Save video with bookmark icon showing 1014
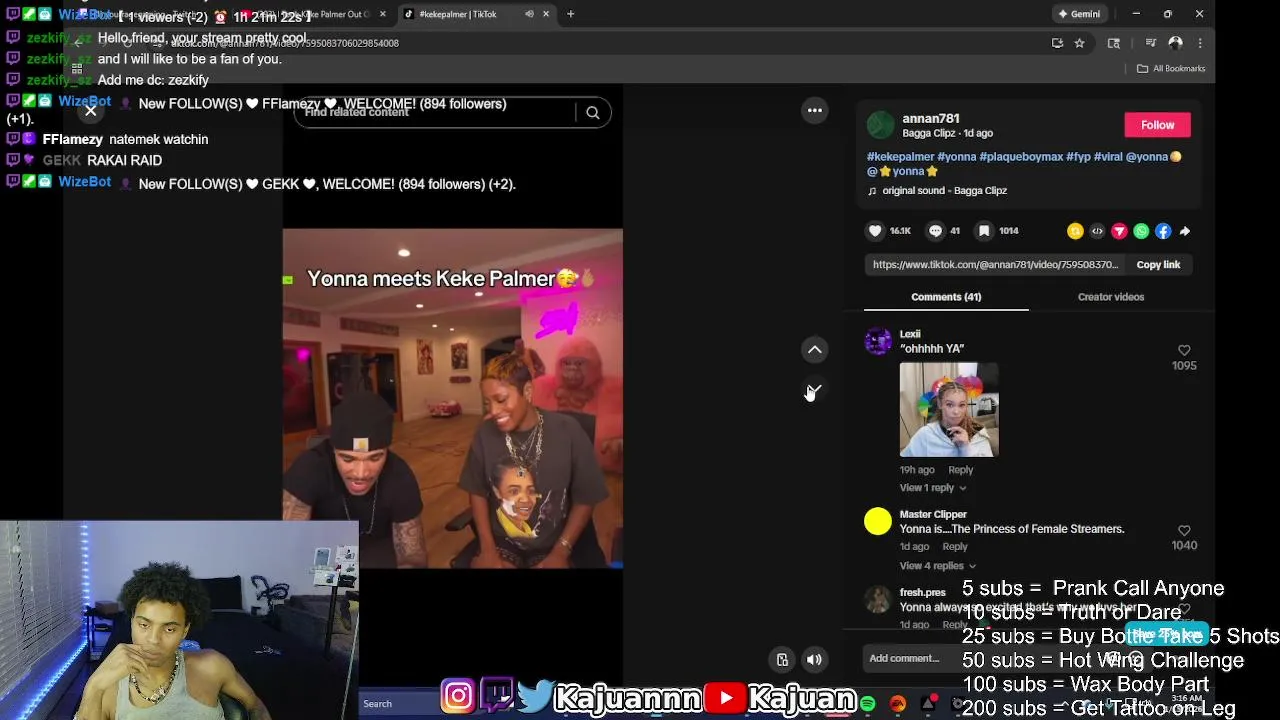 [984, 231]
